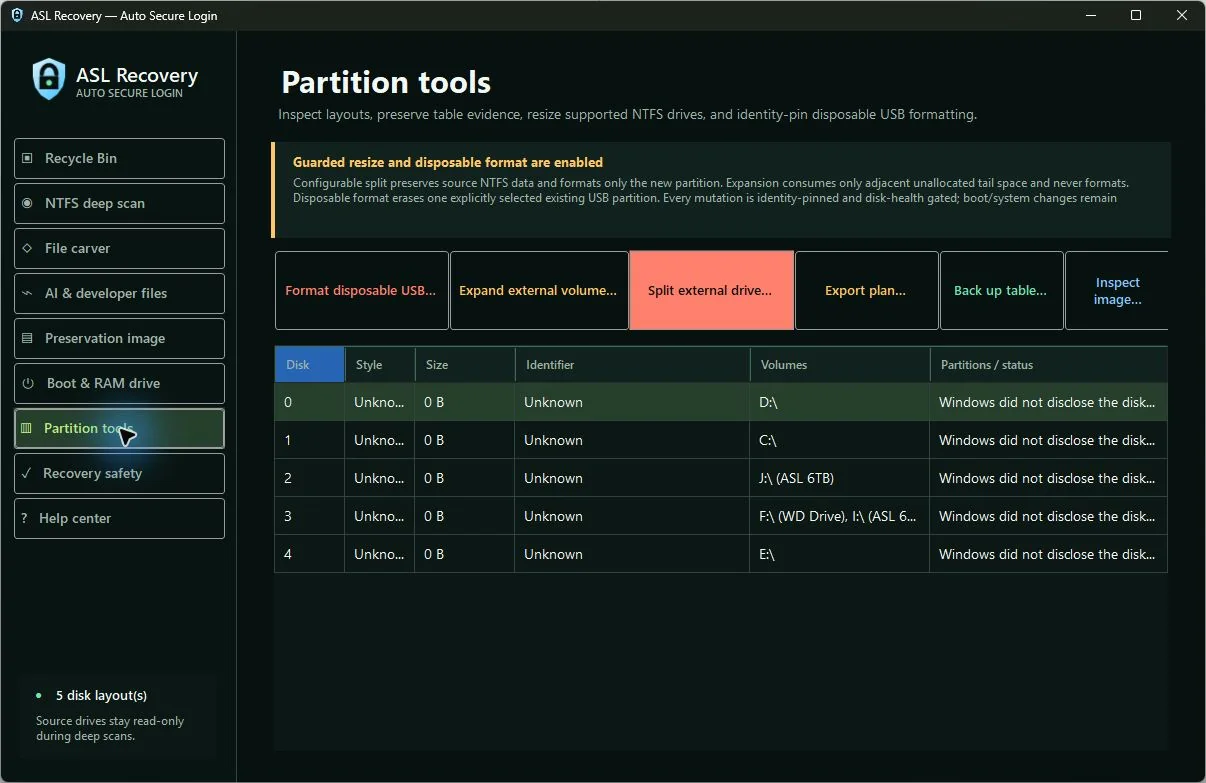This screenshot has width=1206, height=783.
Task: Click the Identifier column header
Action: pos(633,365)
